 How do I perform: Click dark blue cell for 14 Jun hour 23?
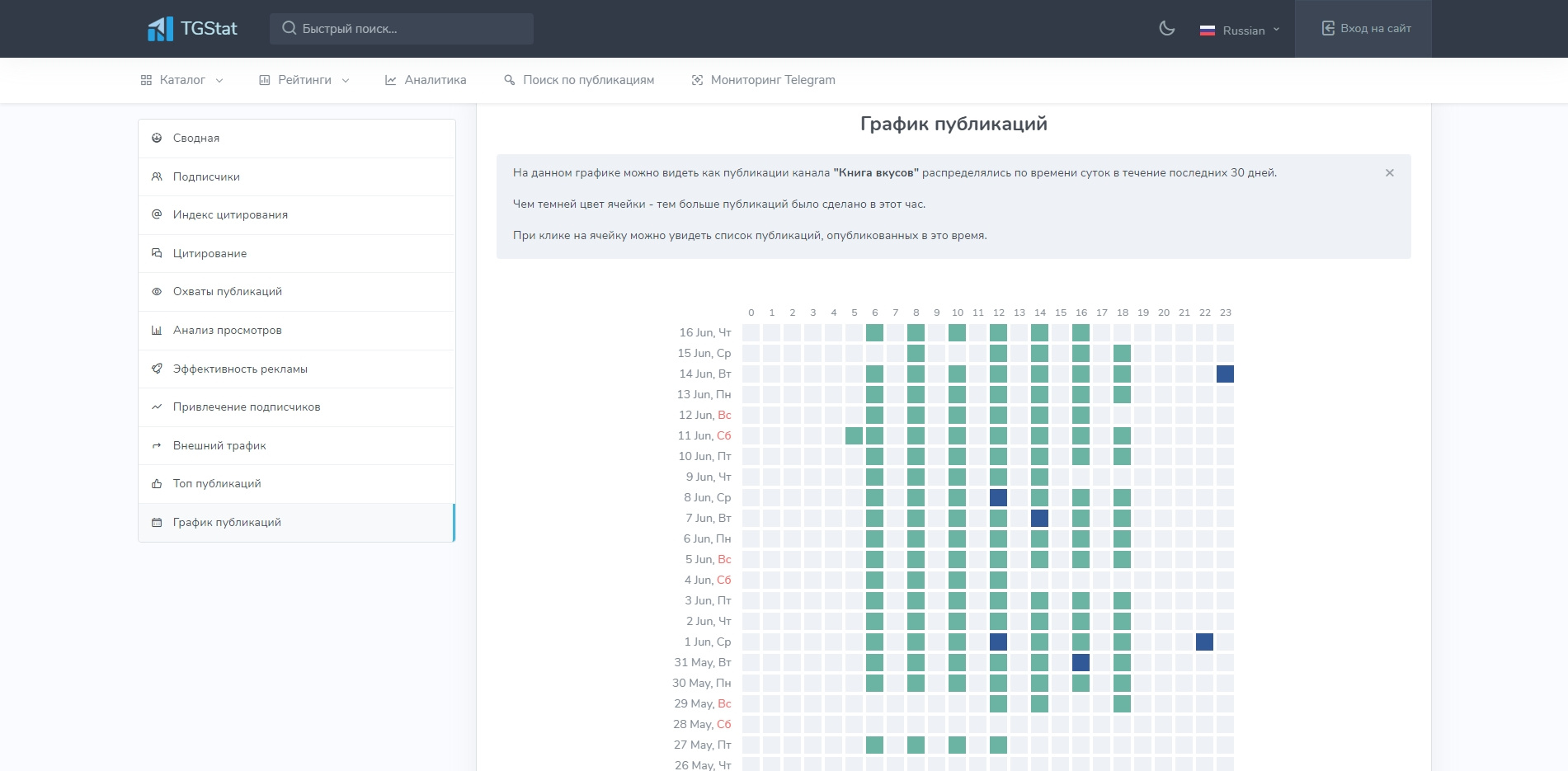1225,374
